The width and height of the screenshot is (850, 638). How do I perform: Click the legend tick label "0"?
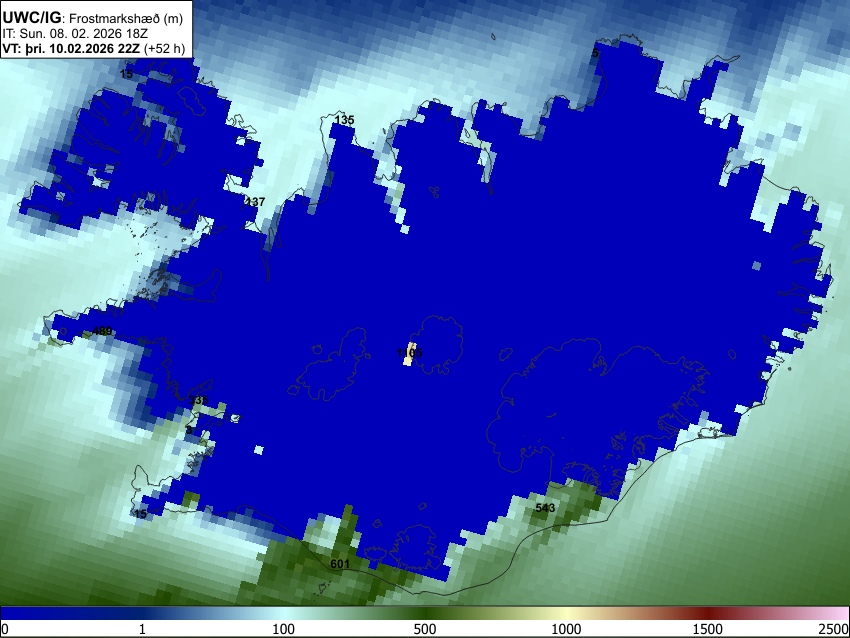point(5,629)
